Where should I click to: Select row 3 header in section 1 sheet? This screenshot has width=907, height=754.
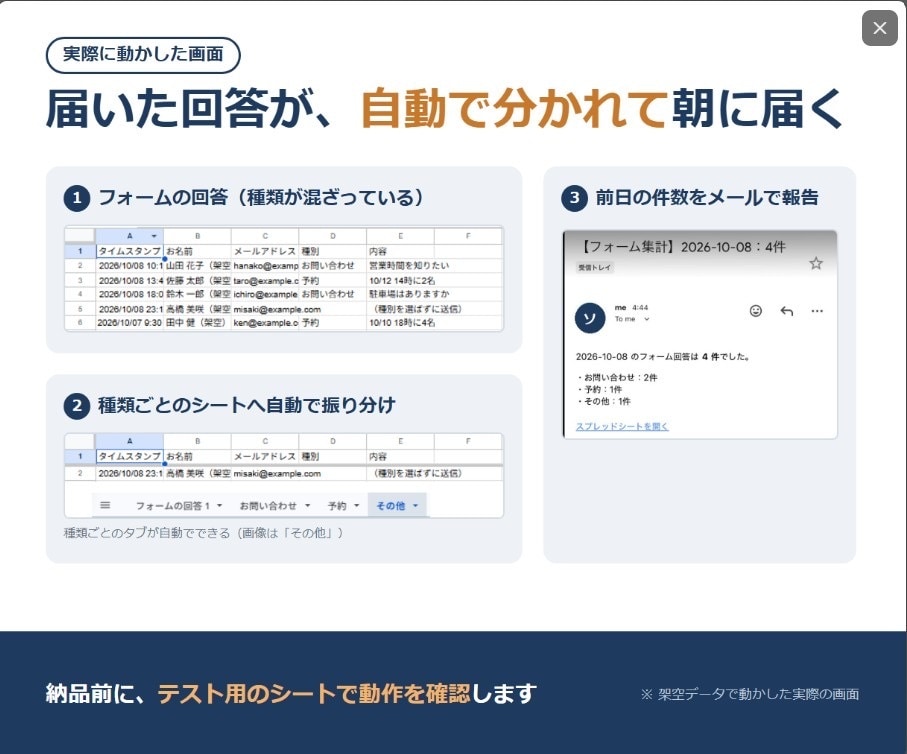tap(80, 280)
